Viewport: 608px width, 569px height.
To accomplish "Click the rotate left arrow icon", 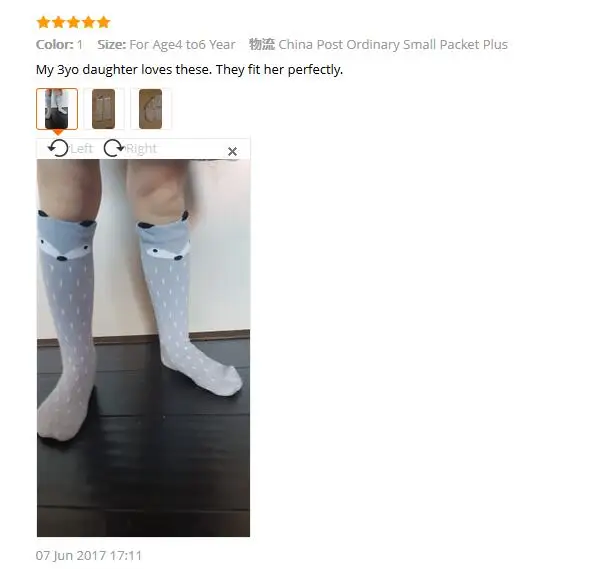I will pos(58,148).
